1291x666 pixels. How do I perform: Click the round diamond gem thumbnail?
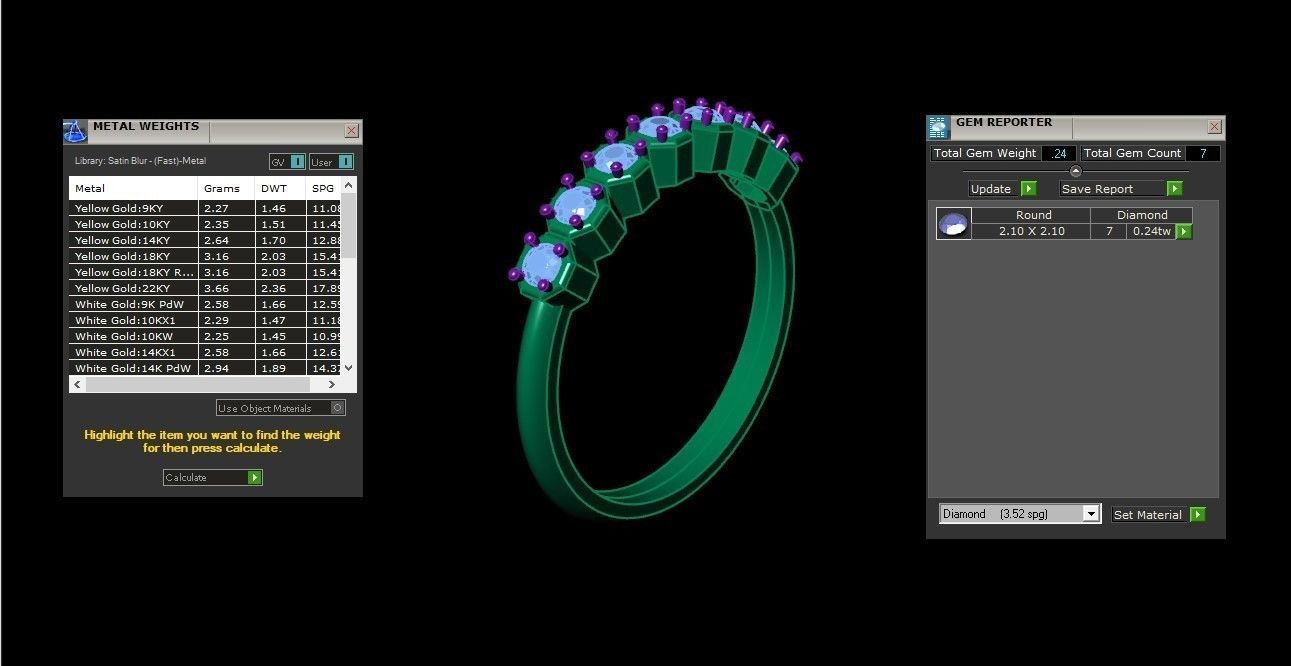click(x=953, y=224)
